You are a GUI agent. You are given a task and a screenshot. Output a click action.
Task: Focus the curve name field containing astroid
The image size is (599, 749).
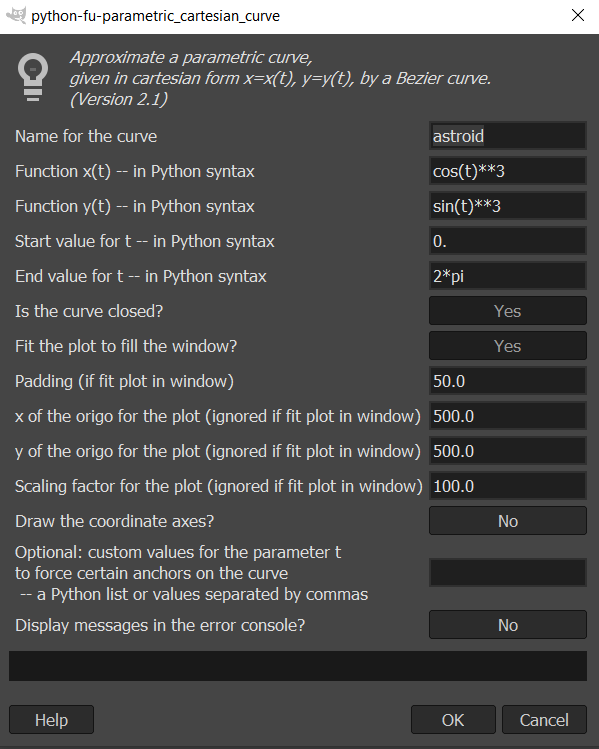[508, 136]
